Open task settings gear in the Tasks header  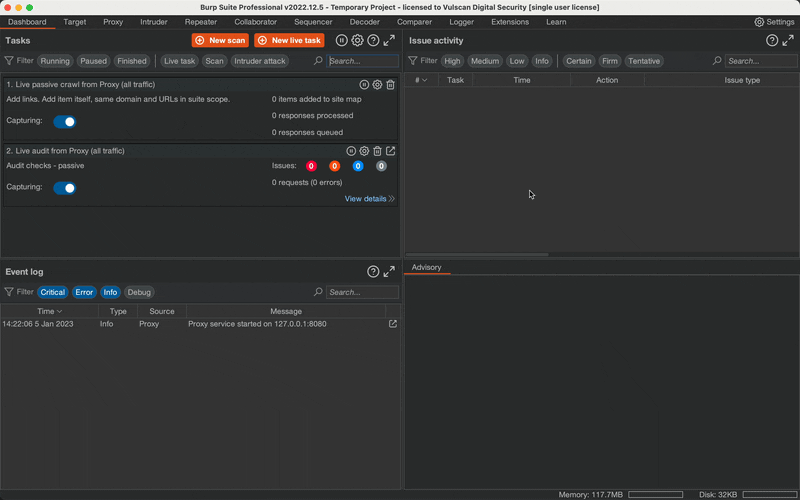coord(357,41)
